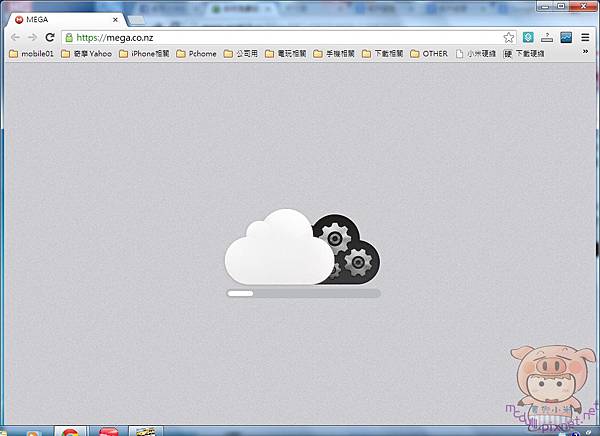Click the MEGA cloud loading logo

[x=302, y=247]
